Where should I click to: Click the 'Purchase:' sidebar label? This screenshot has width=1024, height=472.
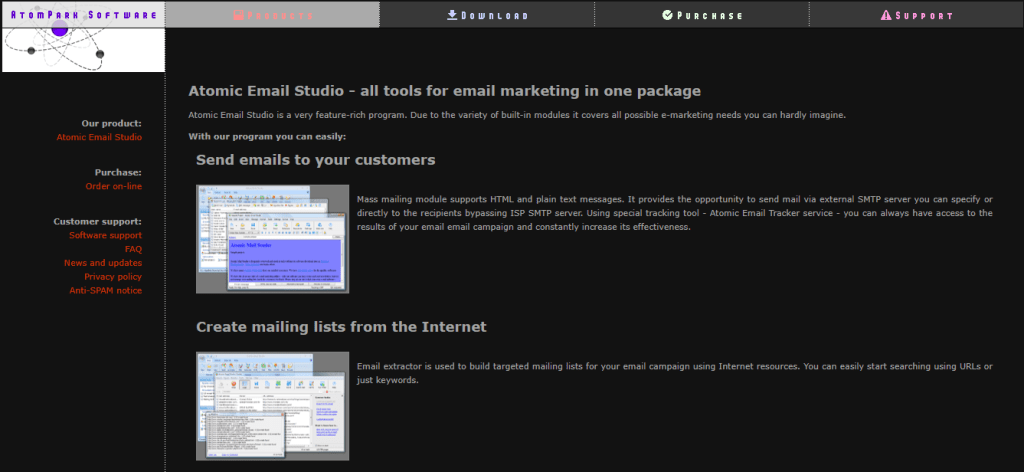coord(118,172)
